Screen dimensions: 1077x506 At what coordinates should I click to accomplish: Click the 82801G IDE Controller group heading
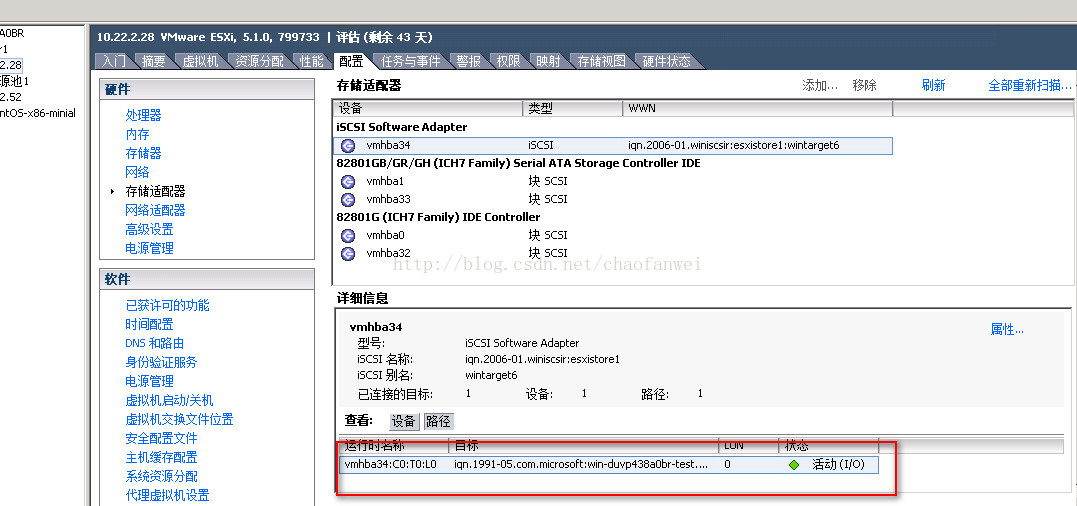(438, 217)
